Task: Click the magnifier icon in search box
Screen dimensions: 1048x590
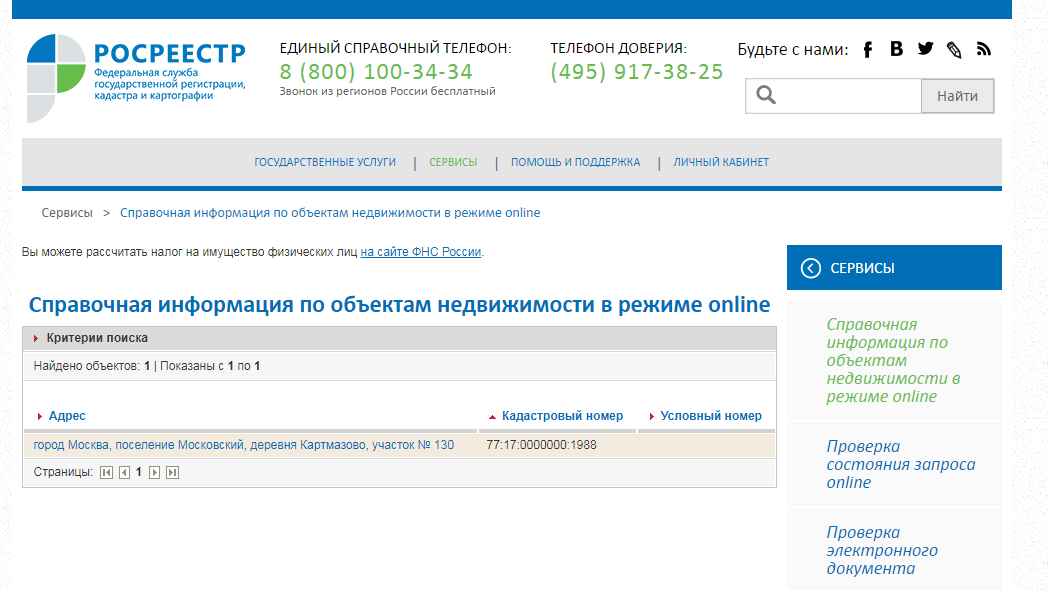Action: (x=766, y=96)
